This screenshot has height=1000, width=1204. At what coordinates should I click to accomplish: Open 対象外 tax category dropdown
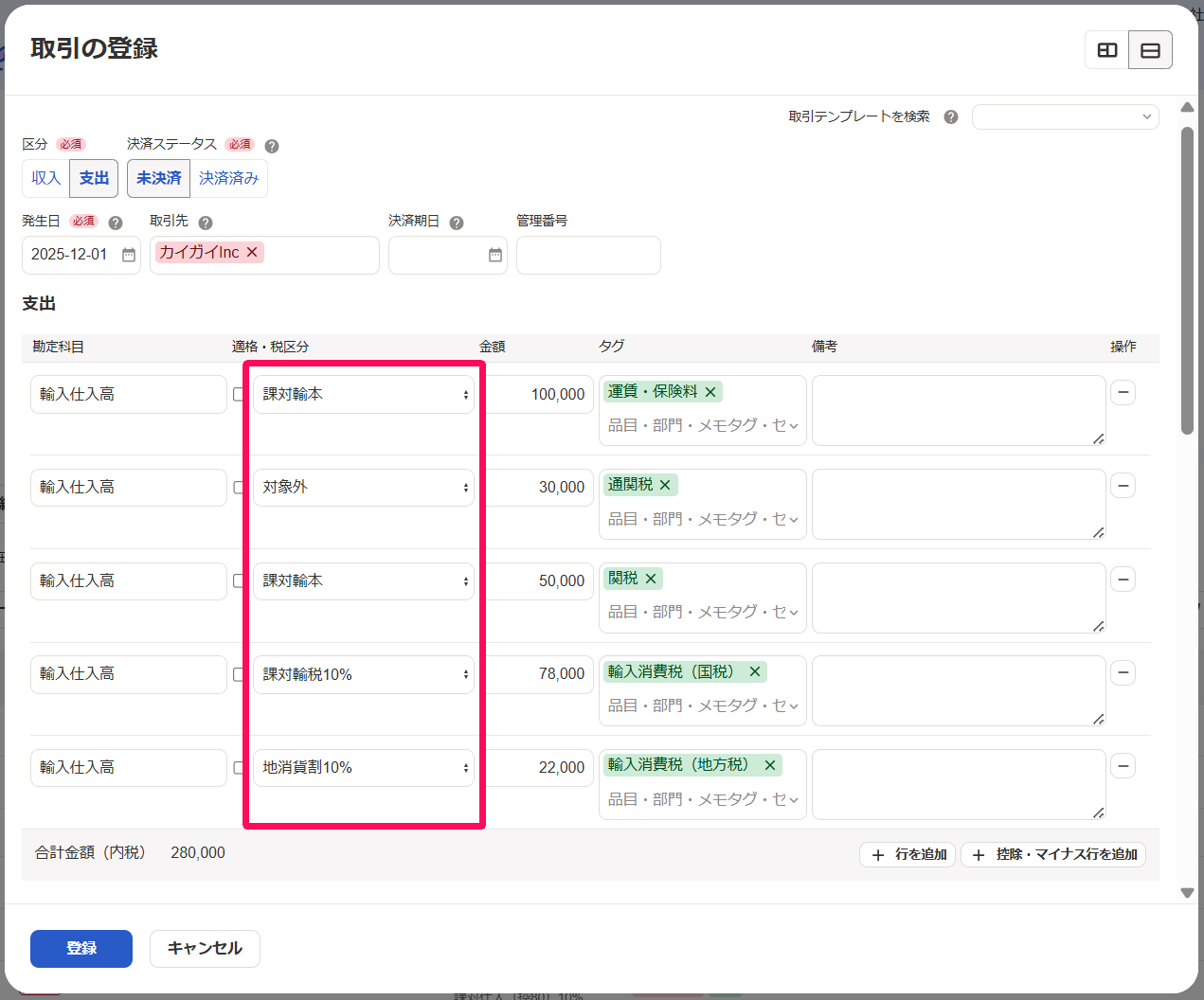(364, 488)
